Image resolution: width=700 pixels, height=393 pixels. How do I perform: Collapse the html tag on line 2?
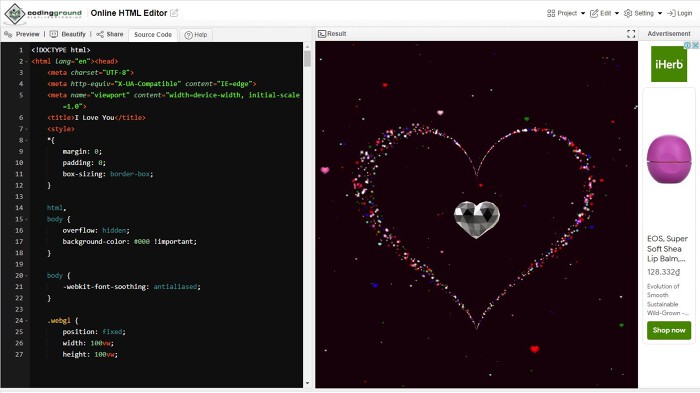click(26, 62)
